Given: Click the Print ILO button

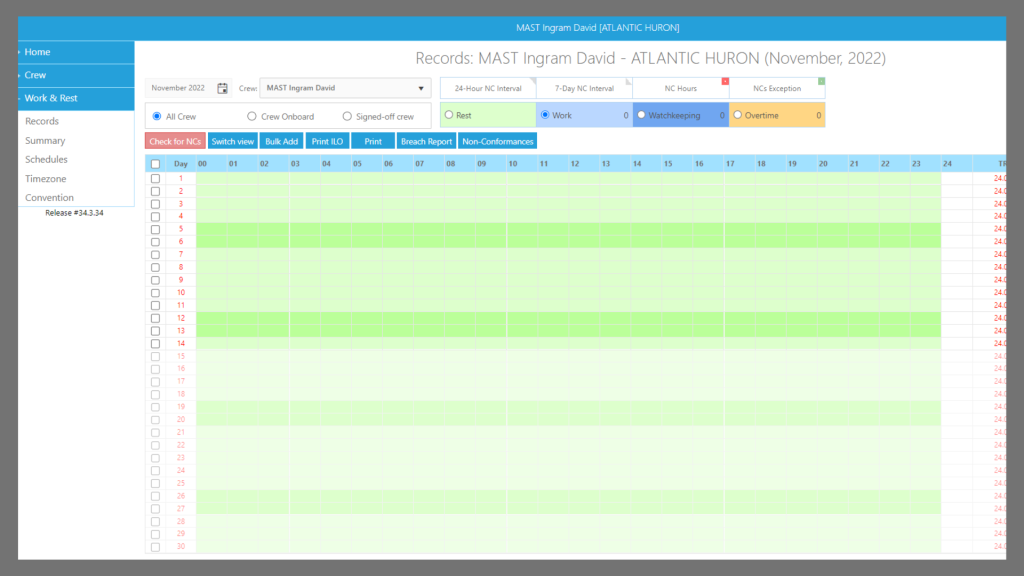Looking at the screenshot, I should (x=327, y=141).
